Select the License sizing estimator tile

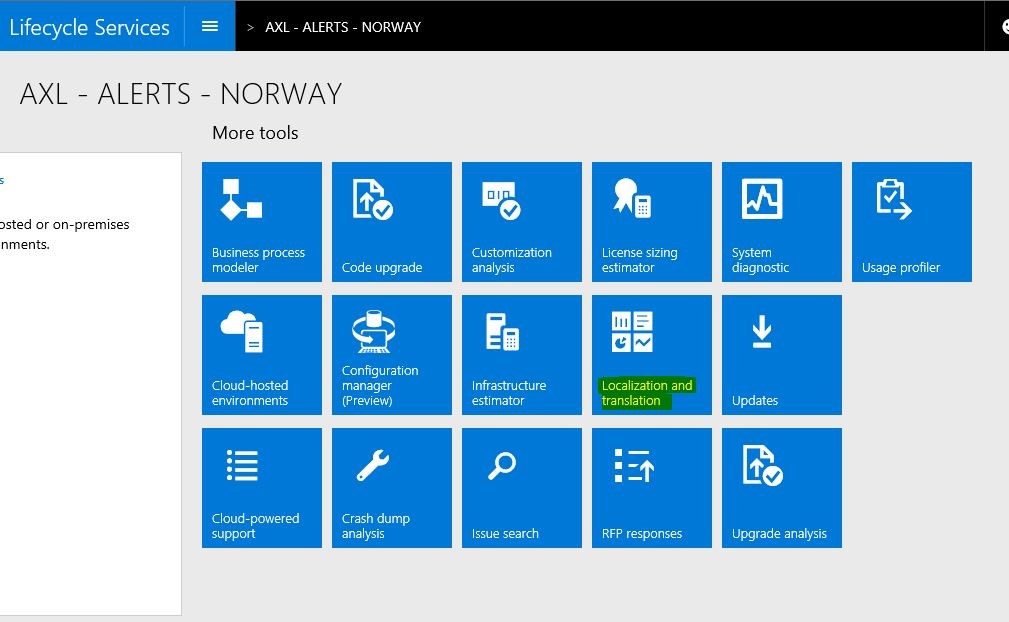(652, 222)
